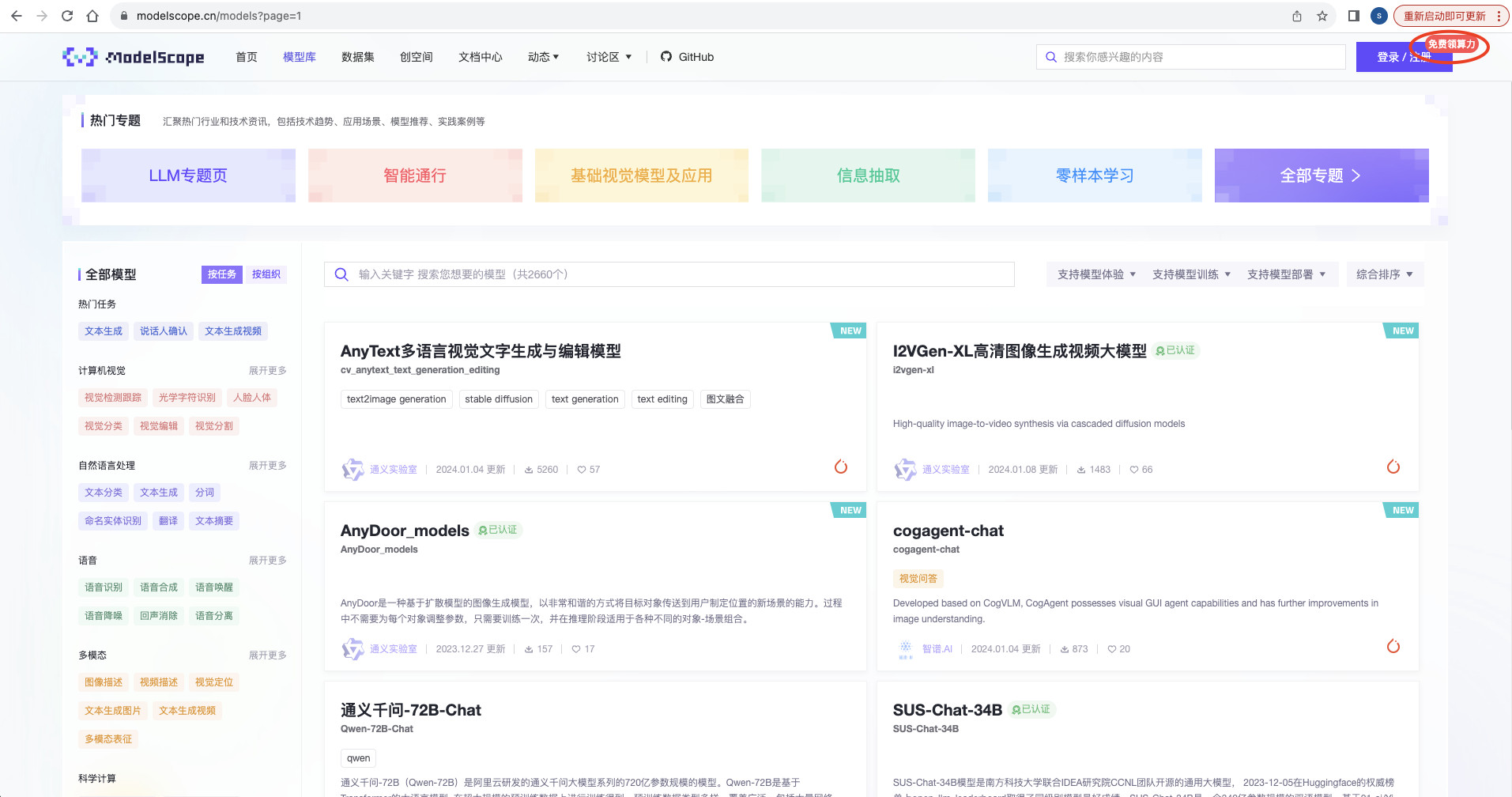Click the browser forward arrow
The width and height of the screenshot is (1512, 797).
42,16
